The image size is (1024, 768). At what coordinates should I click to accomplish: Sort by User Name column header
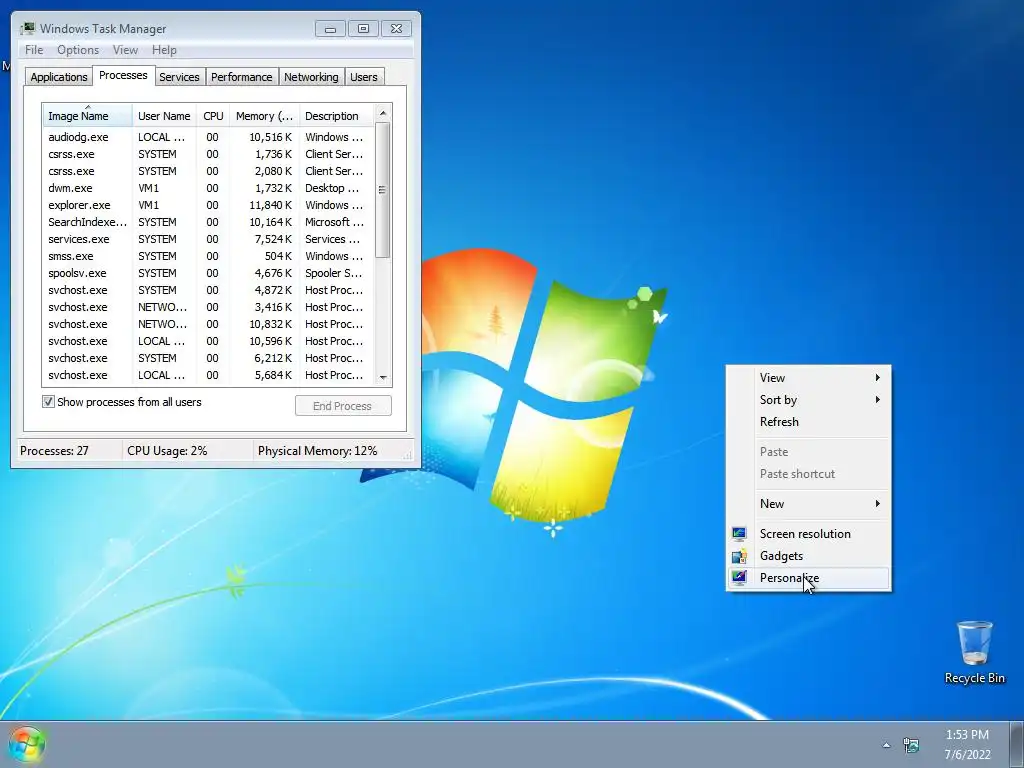[x=165, y=116]
